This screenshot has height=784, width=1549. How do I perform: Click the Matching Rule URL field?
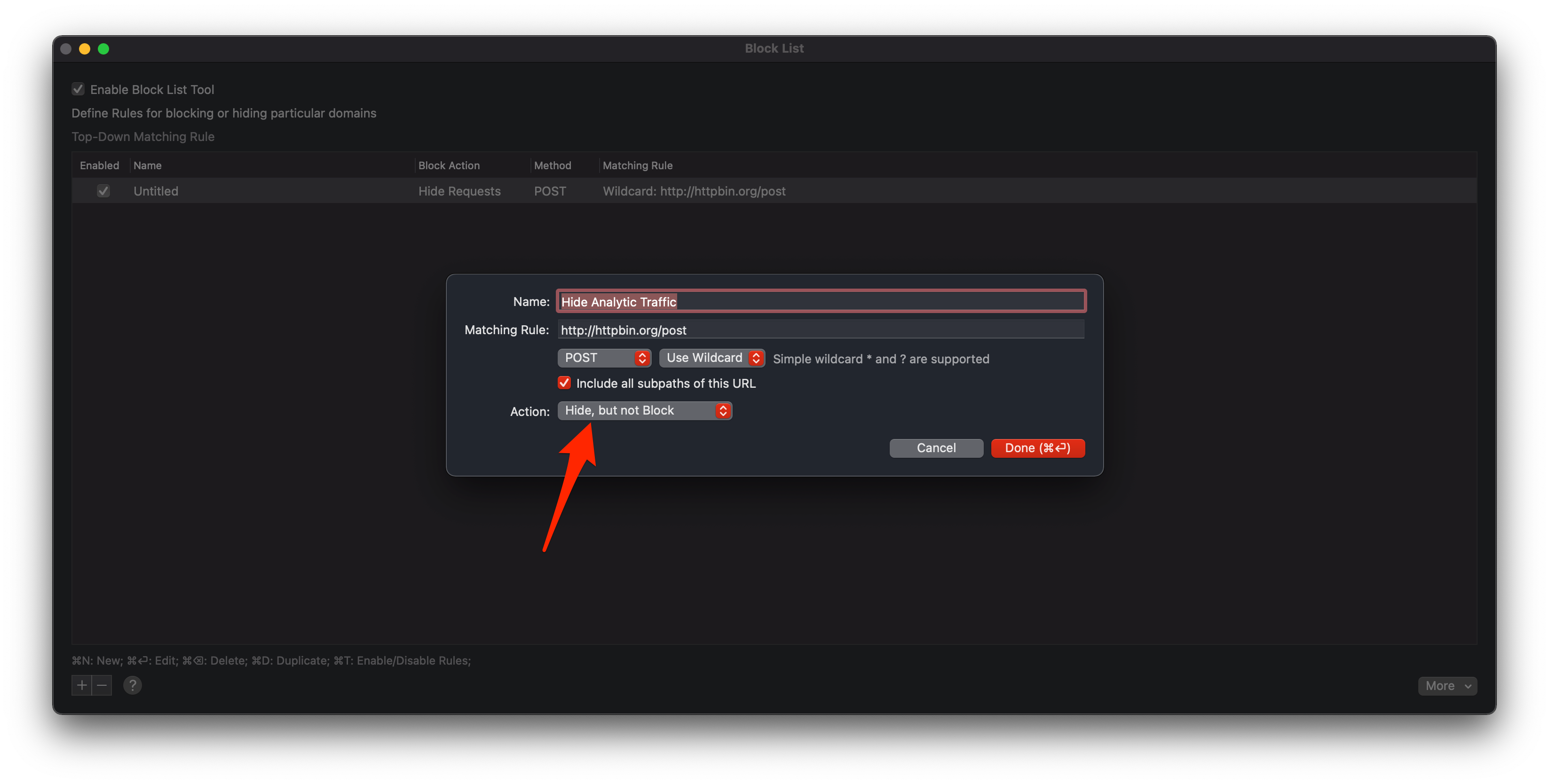[820, 330]
